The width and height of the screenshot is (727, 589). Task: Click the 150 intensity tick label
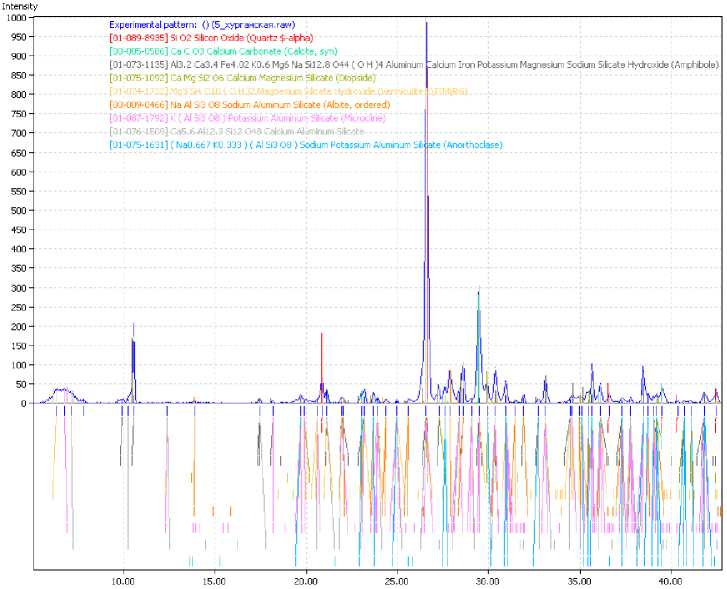pos(19,346)
